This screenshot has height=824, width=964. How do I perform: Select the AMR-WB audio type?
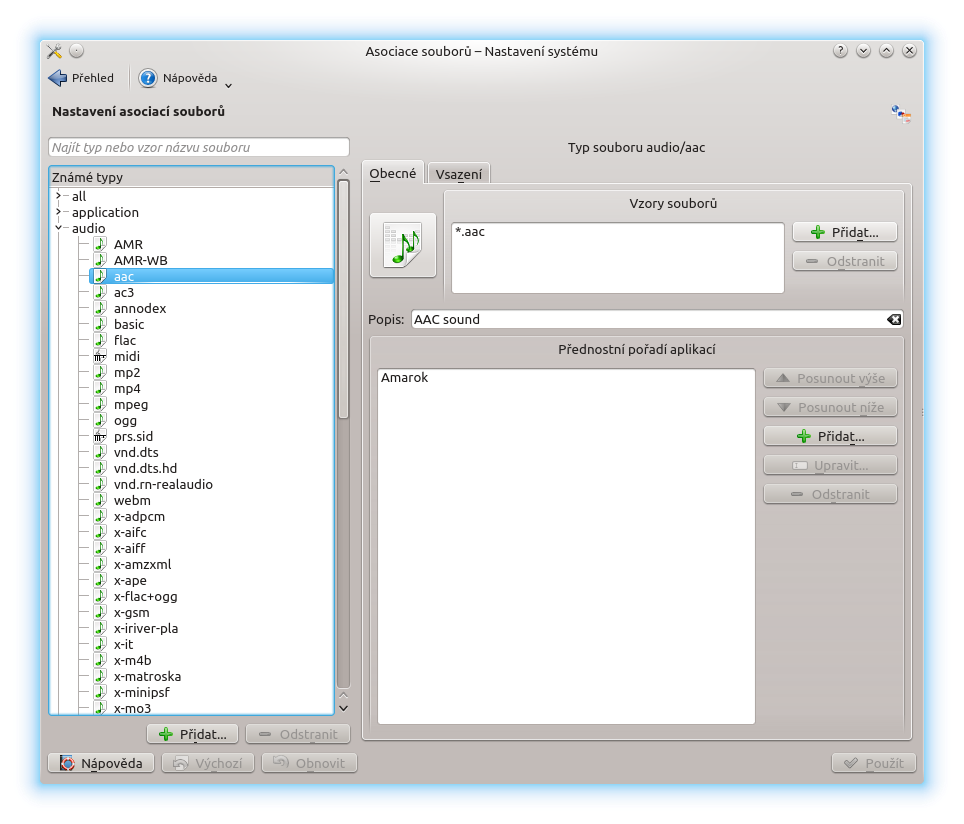point(141,260)
